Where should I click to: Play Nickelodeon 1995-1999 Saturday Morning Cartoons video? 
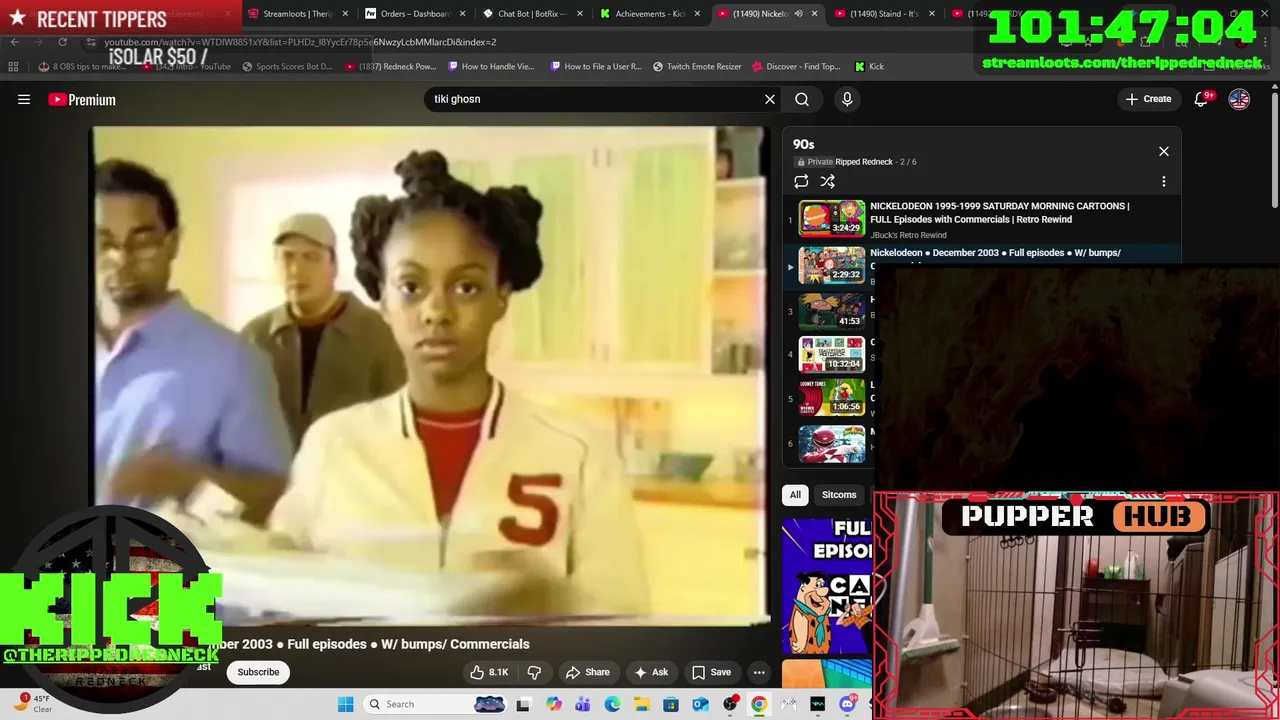(982, 219)
